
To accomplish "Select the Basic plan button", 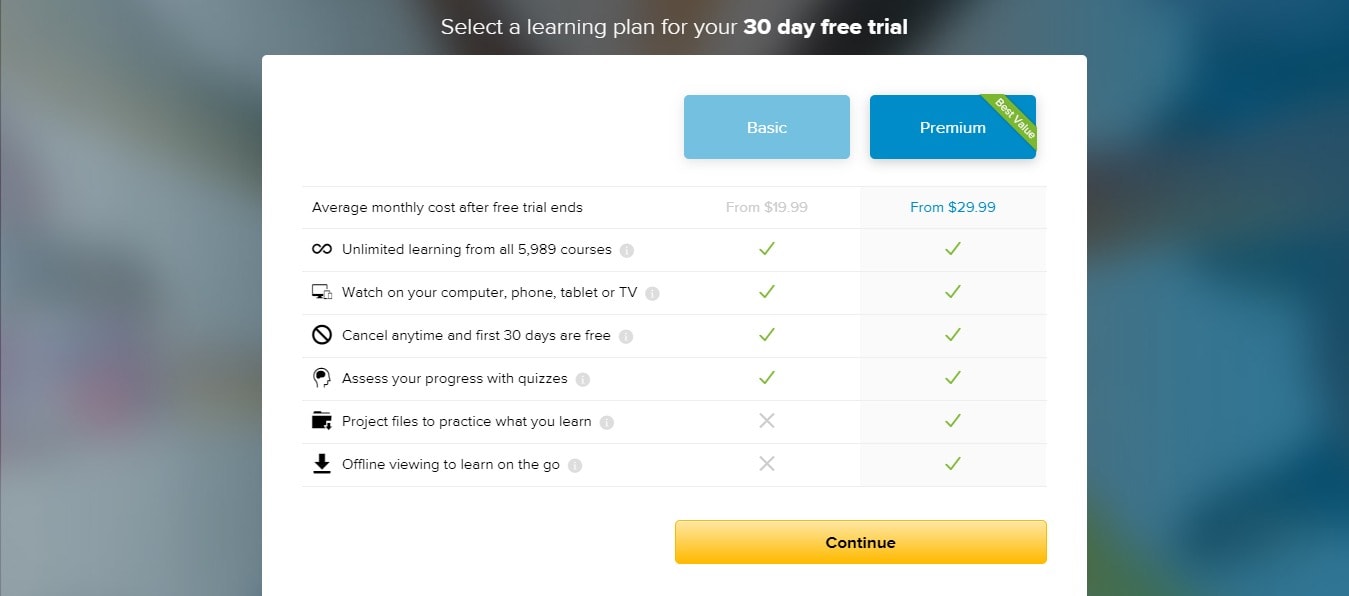I will pyautogui.click(x=767, y=127).
